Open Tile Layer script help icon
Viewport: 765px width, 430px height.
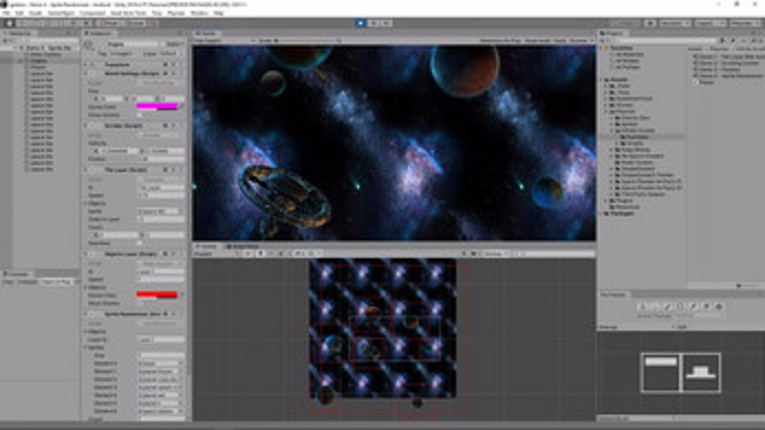(x=165, y=170)
